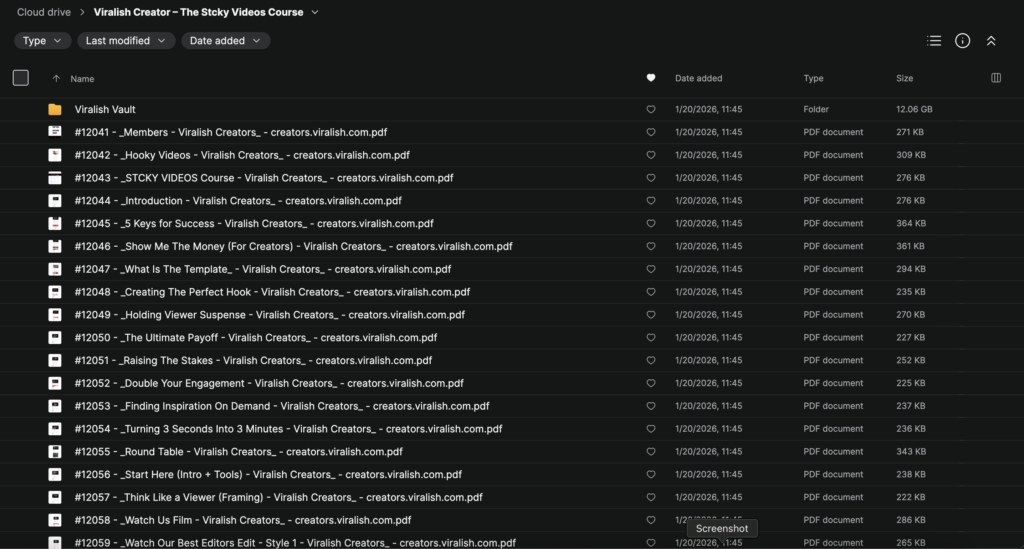Image resolution: width=1024 pixels, height=549 pixels.
Task: Click PDF icon for #12052 Double Your Engagement
Action: pyautogui.click(x=55, y=383)
